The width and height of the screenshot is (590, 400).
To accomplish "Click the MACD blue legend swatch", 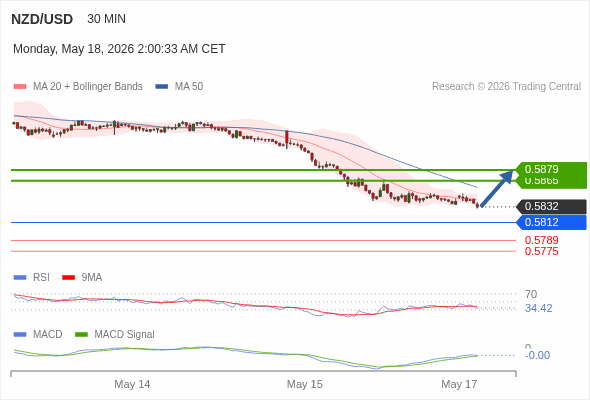I will (20, 335).
